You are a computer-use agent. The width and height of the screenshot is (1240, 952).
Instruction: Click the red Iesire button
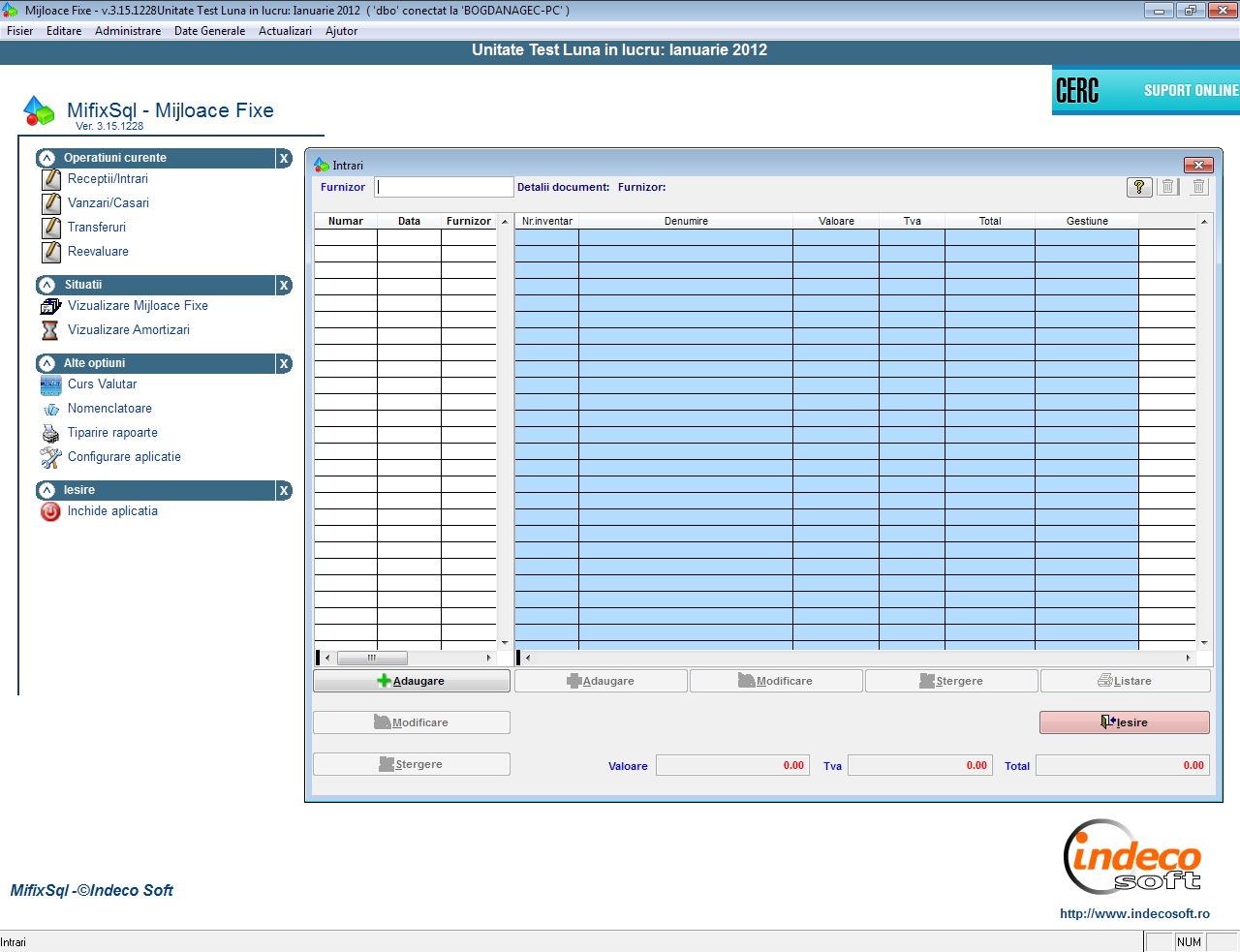1124,722
